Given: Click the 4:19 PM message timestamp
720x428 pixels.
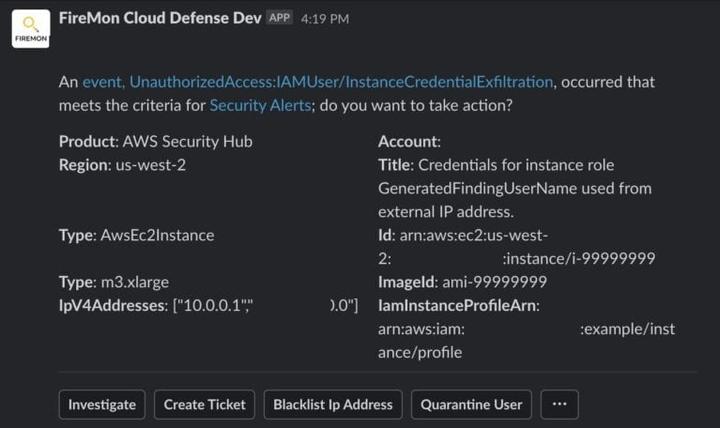Looking at the screenshot, I should point(325,19).
